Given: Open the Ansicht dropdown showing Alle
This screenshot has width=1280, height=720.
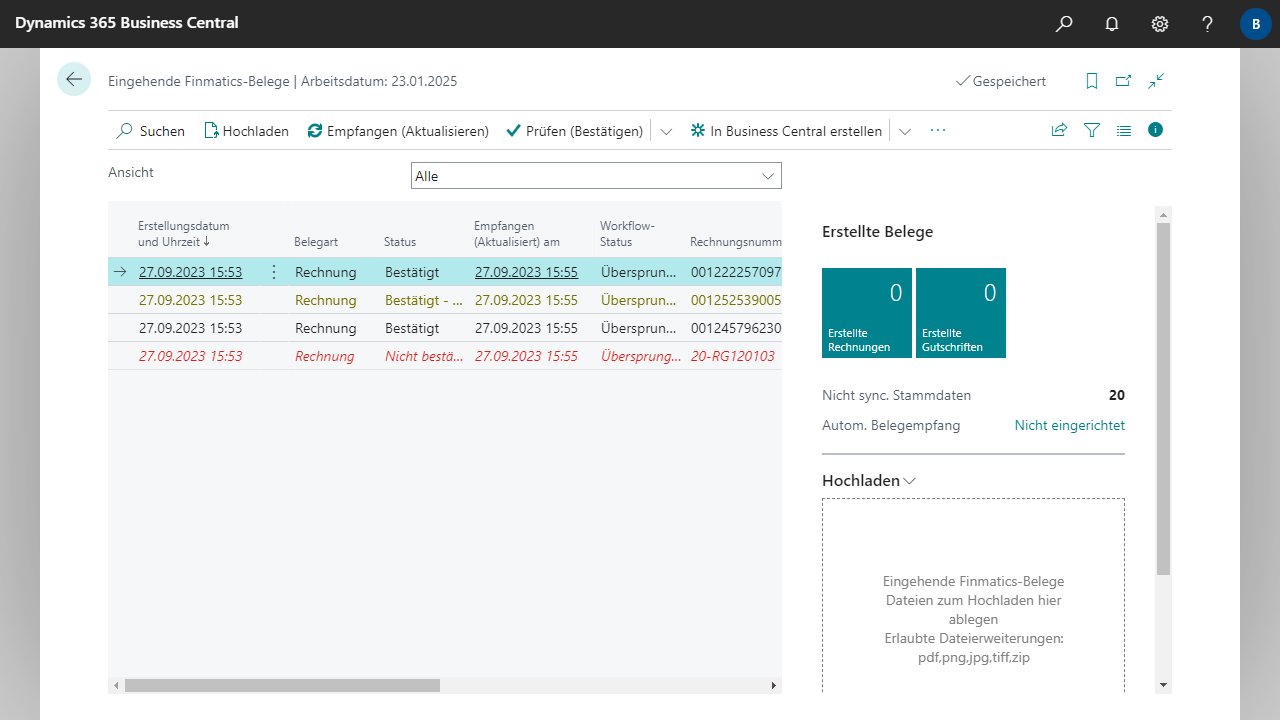Looking at the screenshot, I should (596, 176).
